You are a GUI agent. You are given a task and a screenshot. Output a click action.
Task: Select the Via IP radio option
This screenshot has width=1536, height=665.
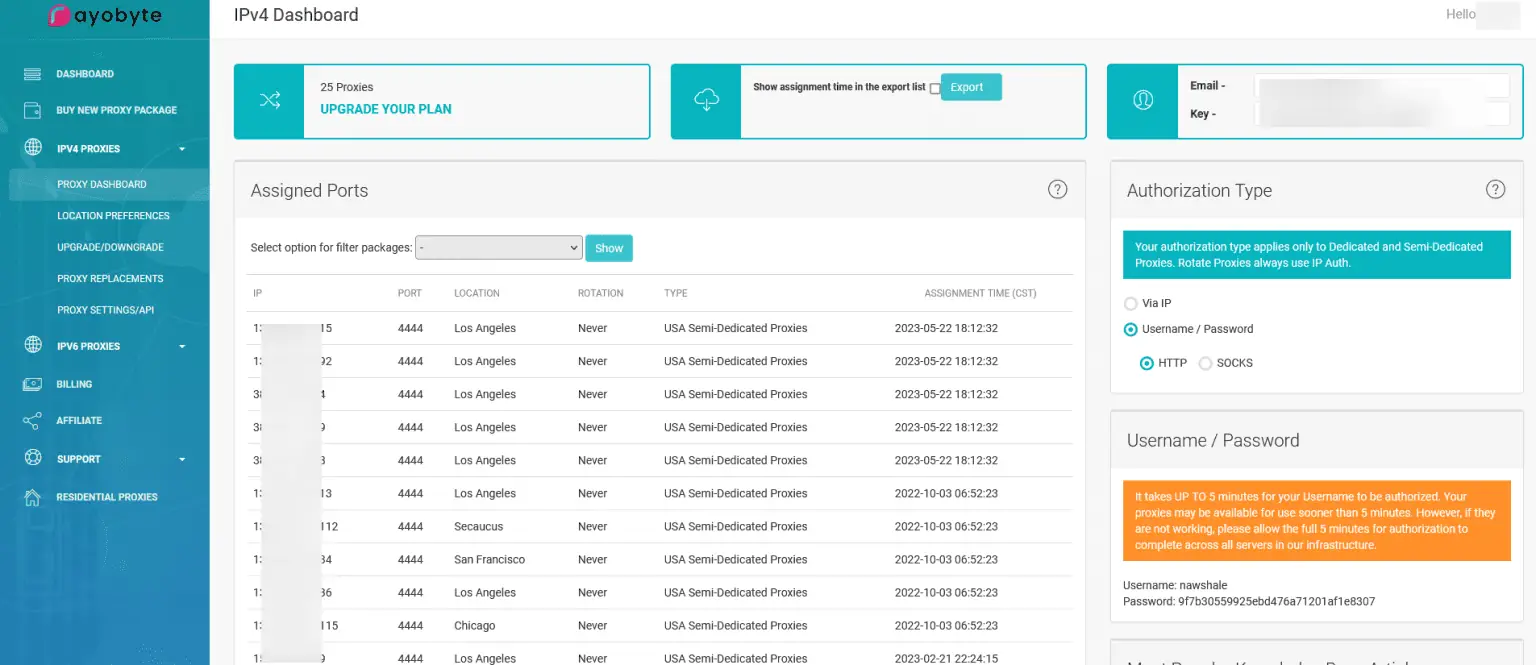1131,303
